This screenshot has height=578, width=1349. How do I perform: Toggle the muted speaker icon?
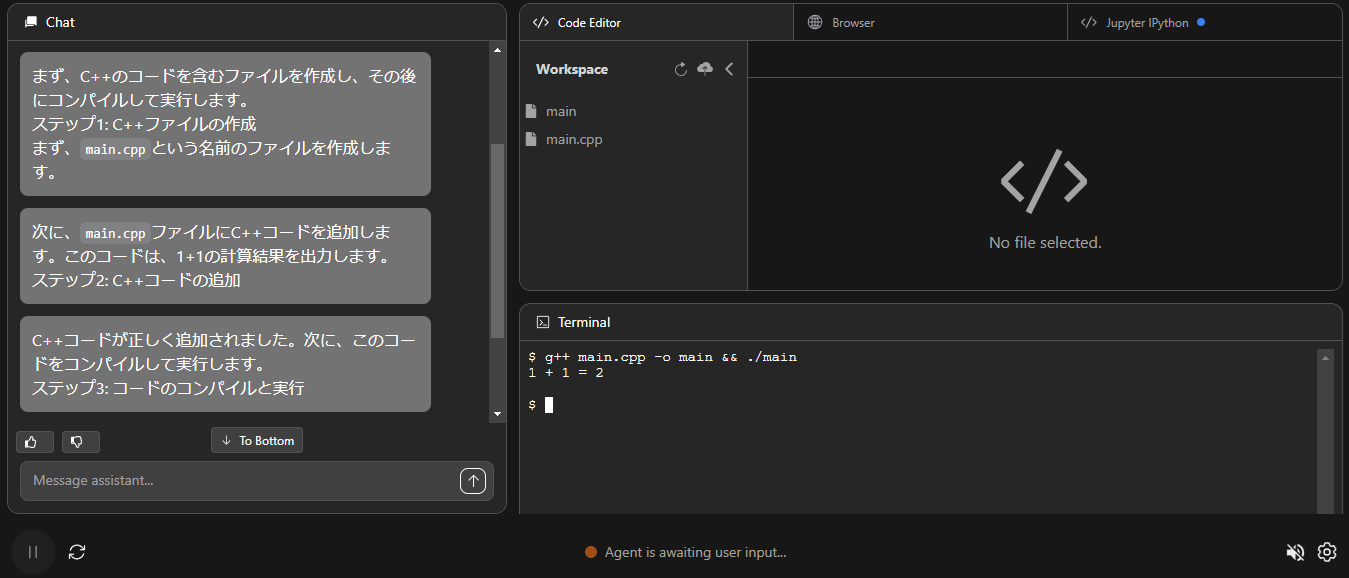[1295, 552]
